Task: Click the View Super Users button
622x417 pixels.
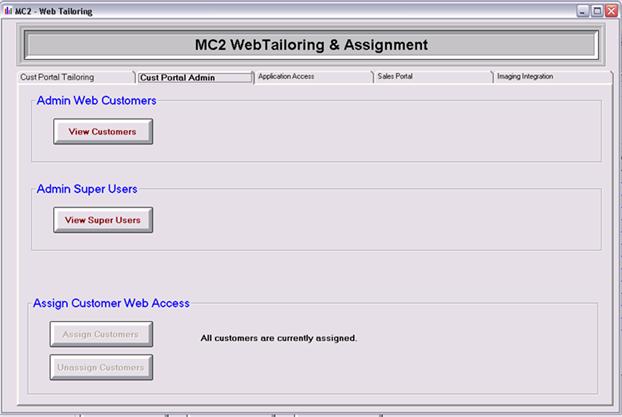Action: pos(103,220)
